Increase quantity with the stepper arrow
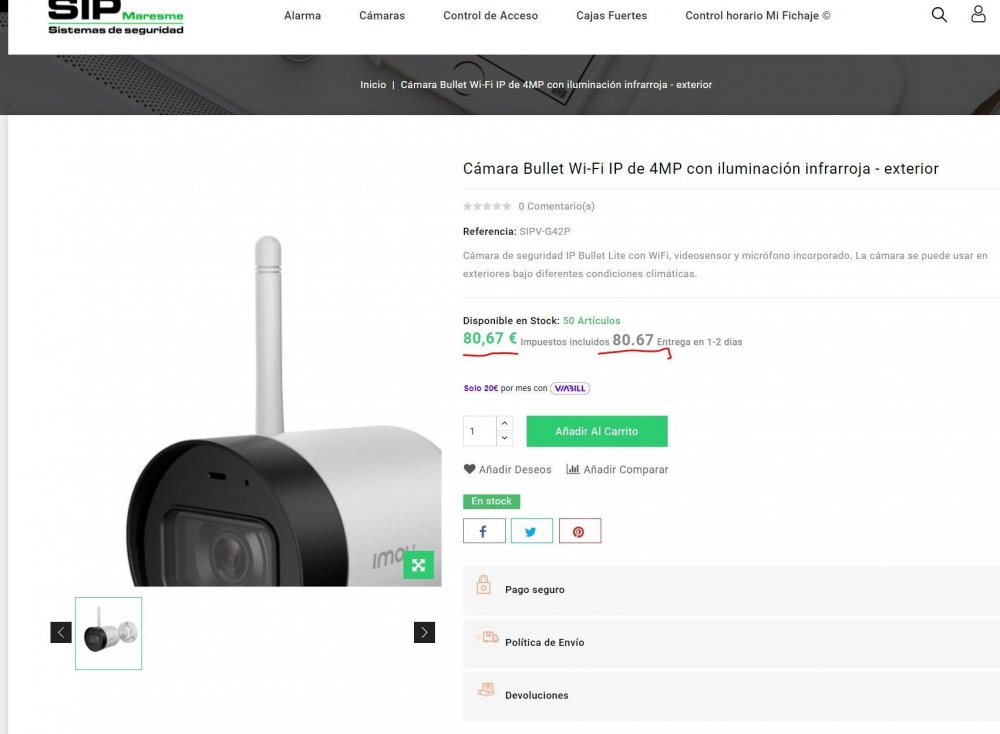 [x=504, y=424]
